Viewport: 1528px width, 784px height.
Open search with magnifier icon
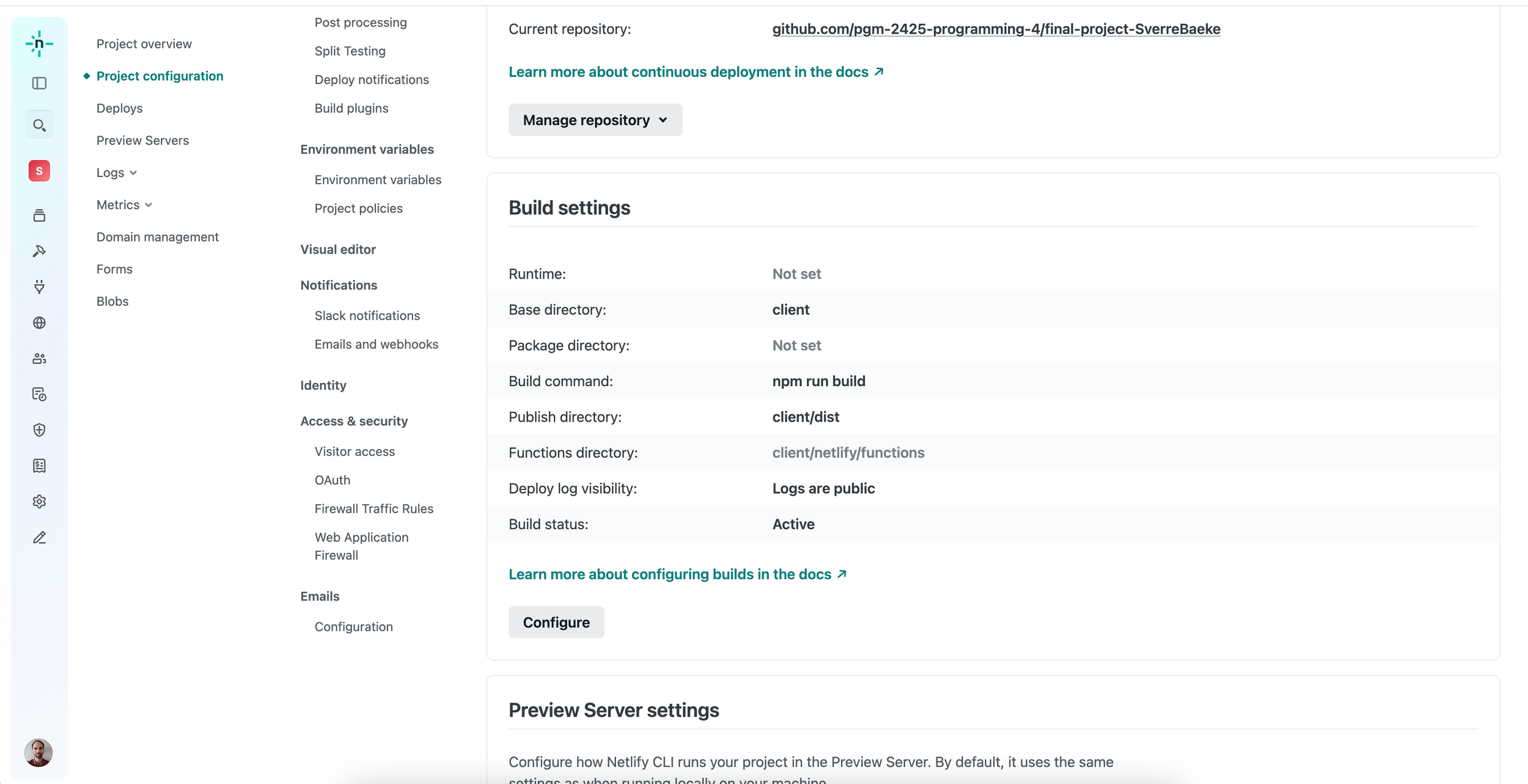(39, 125)
